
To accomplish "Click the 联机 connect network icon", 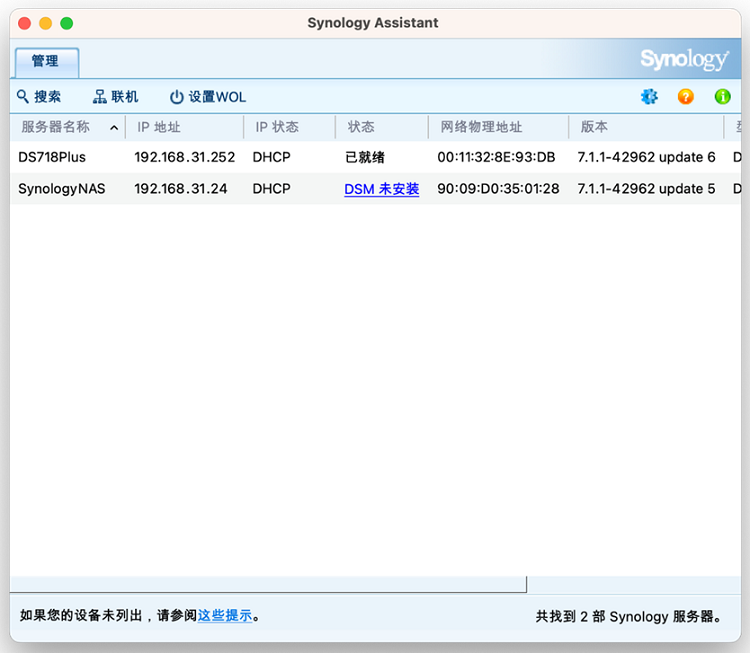I will (x=100, y=97).
